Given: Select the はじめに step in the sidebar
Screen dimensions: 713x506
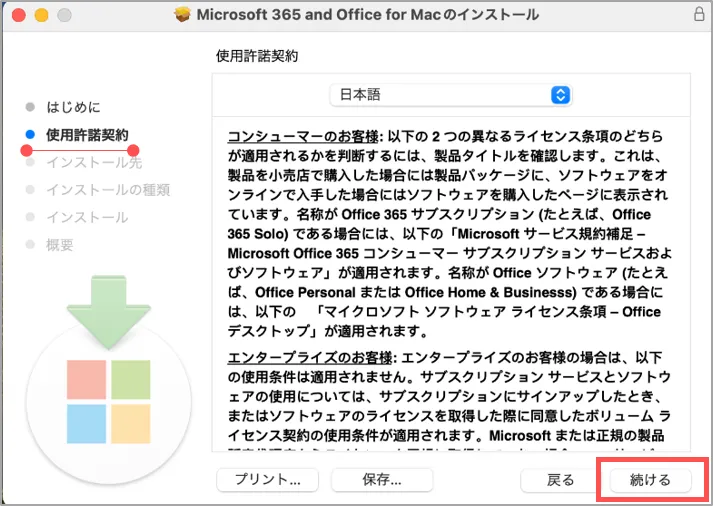Looking at the screenshot, I should [73, 107].
